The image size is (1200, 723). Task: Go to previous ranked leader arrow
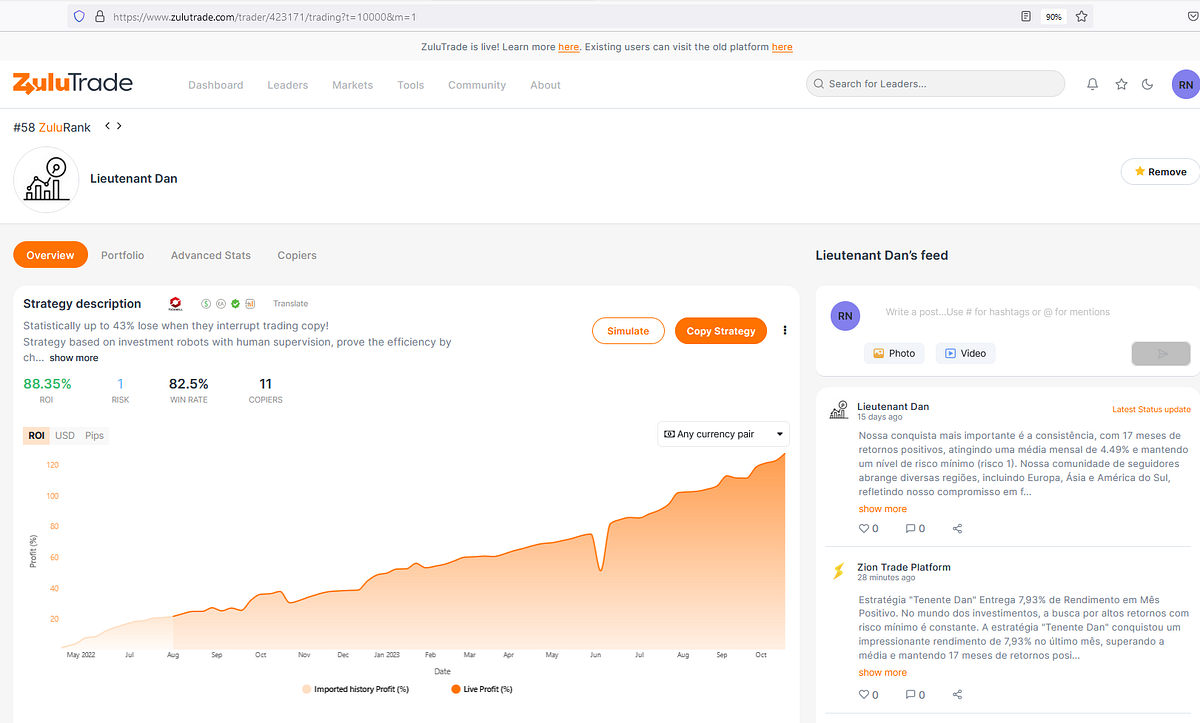[107, 126]
